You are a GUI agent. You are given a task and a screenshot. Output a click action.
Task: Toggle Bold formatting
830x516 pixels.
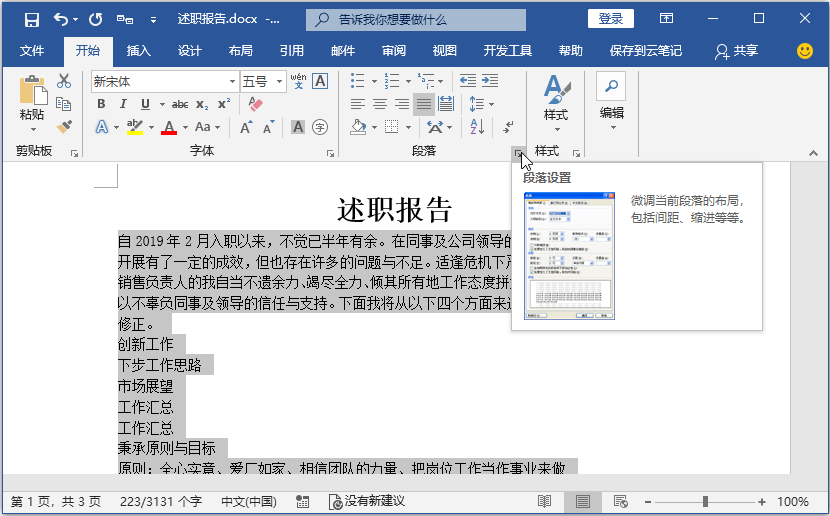(x=101, y=104)
